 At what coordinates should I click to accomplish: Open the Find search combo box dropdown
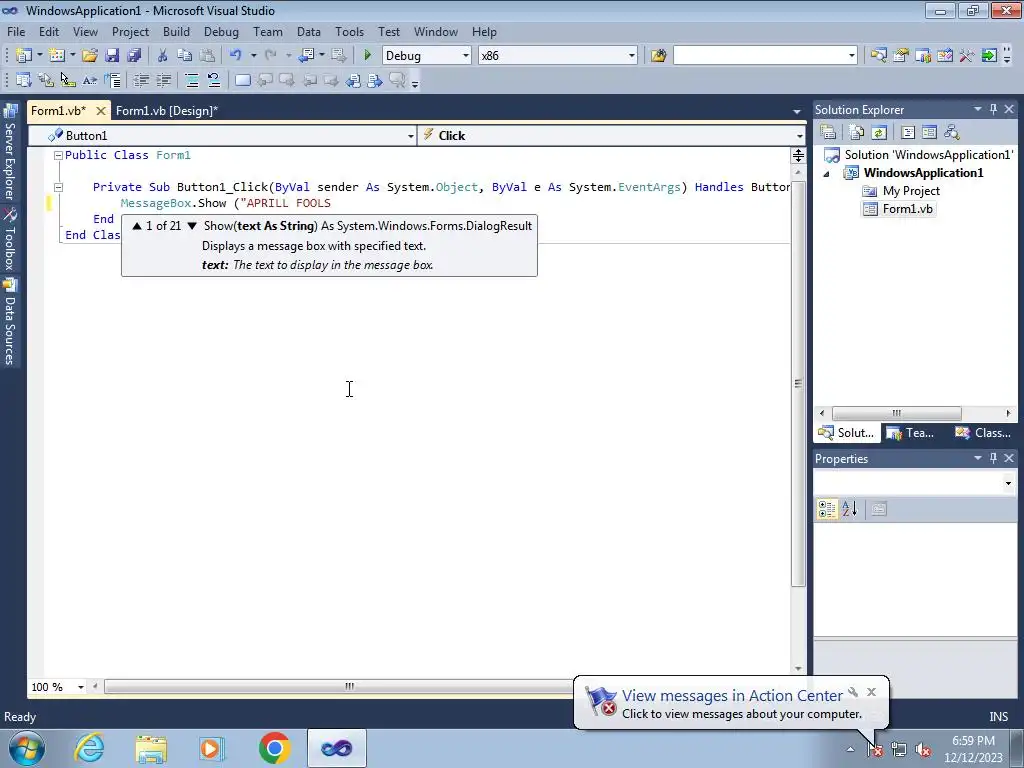(852, 56)
